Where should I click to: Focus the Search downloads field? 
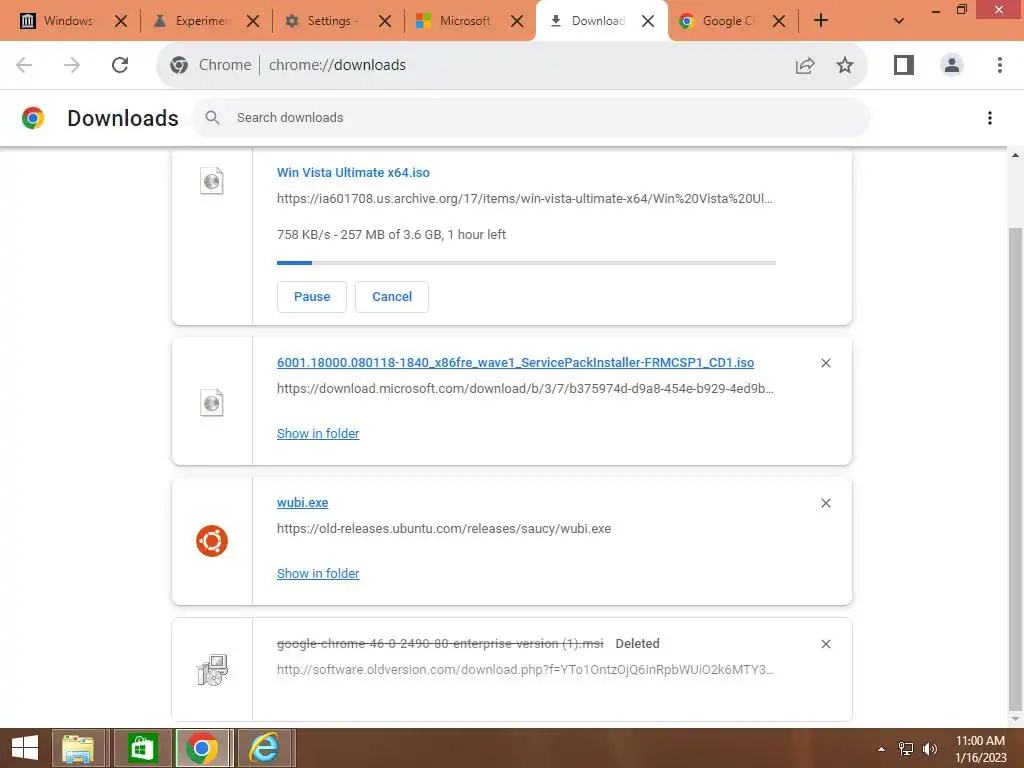pyautogui.click(x=532, y=118)
